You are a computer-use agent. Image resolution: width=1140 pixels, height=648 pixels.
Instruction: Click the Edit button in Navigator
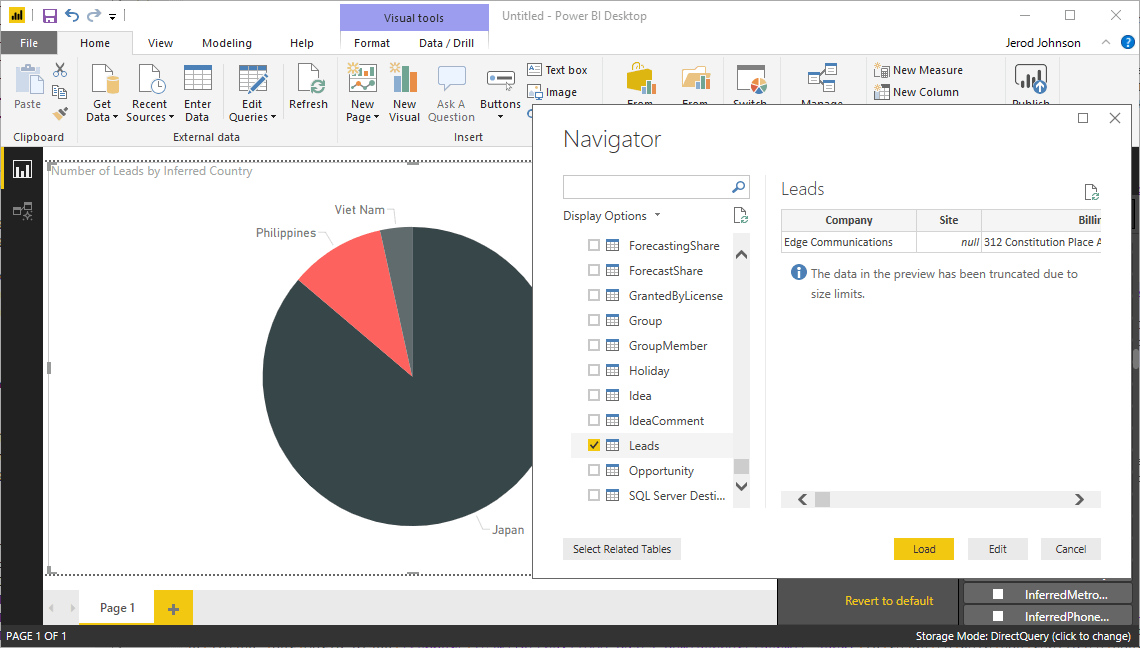tap(998, 549)
